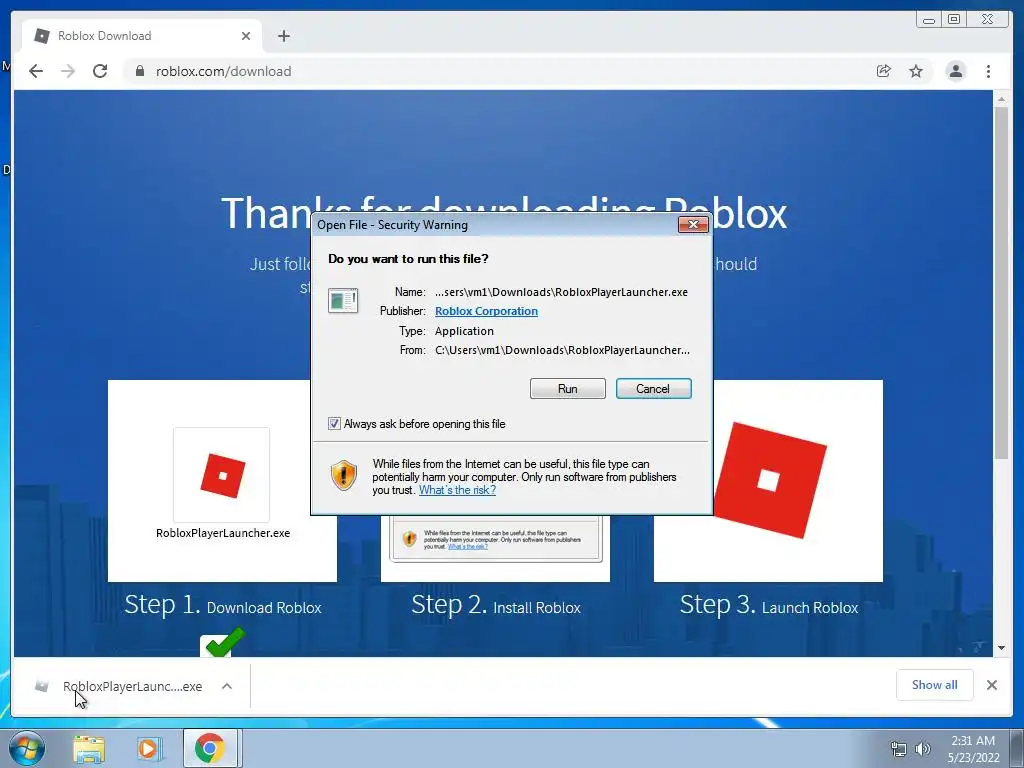
Task: Share this page icon in address bar
Action: [x=884, y=71]
